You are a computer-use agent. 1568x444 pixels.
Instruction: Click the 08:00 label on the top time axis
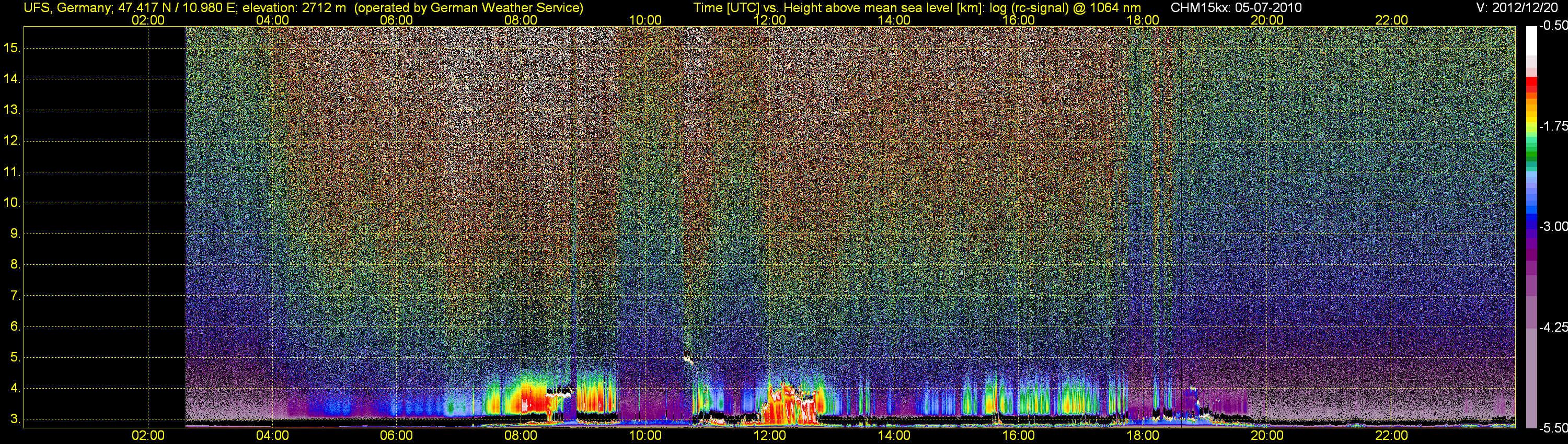[521, 20]
